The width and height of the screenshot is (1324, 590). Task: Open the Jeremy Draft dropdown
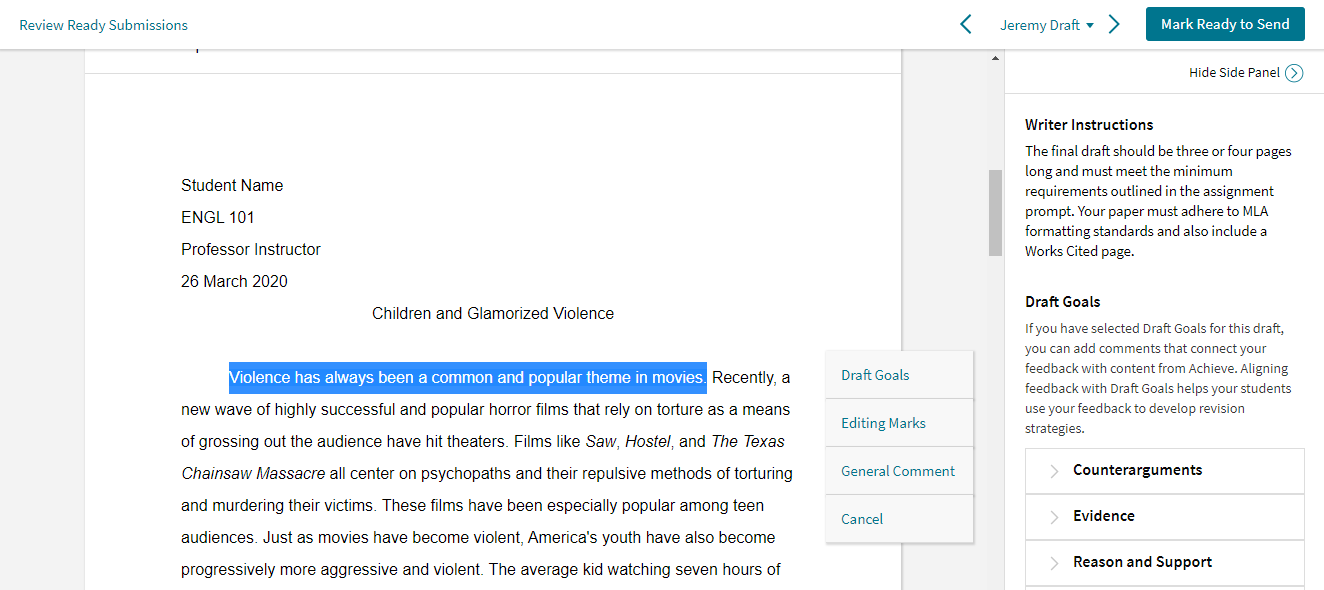click(x=1046, y=25)
